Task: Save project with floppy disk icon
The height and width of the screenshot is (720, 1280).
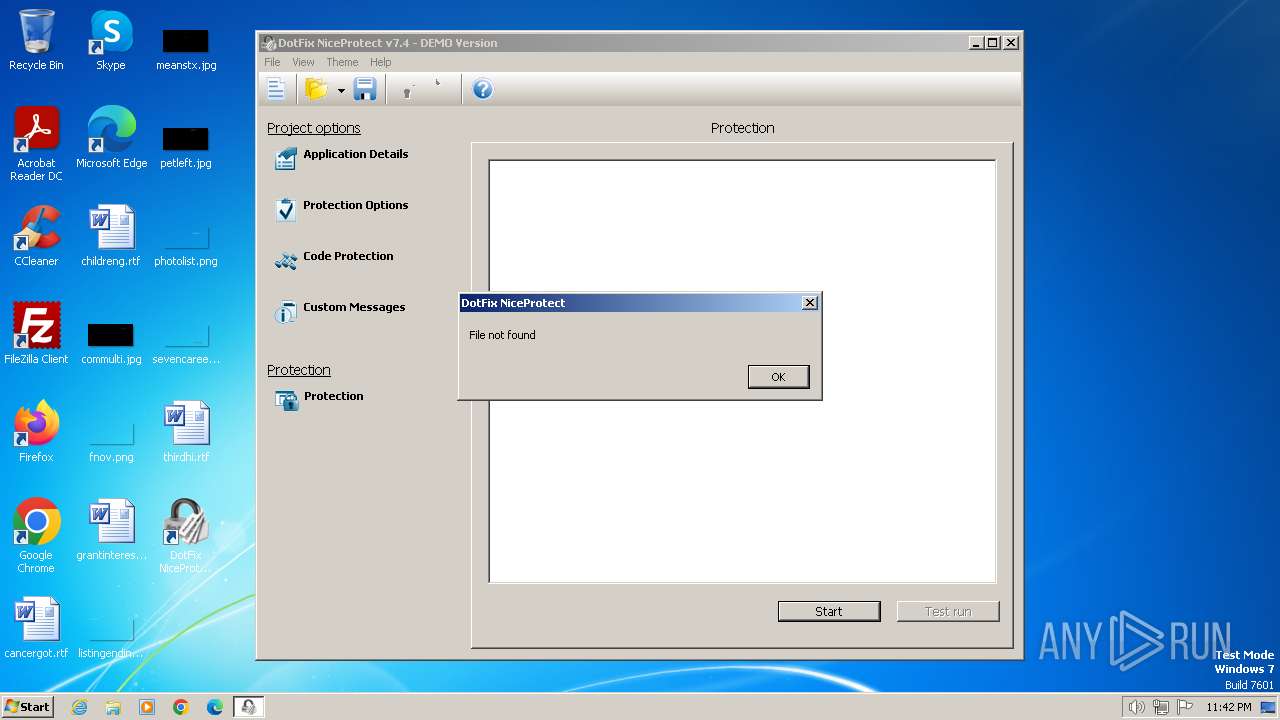Action: pos(365,90)
